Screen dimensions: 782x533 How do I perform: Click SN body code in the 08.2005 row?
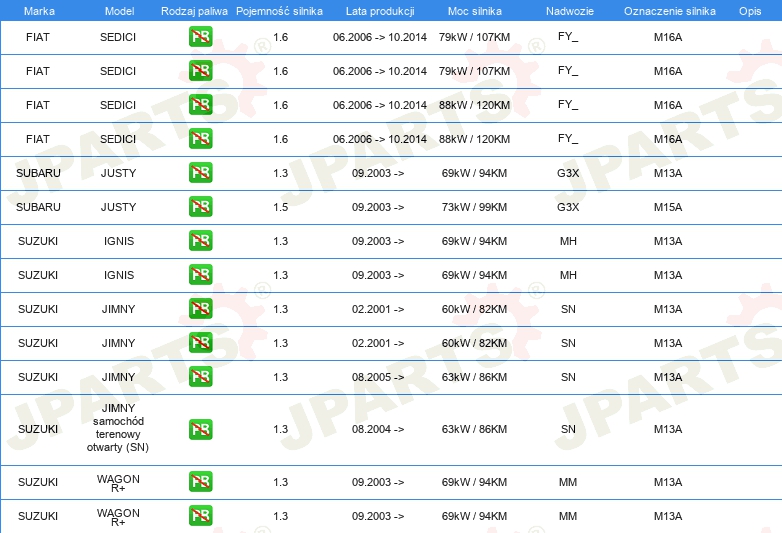pos(568,377)
